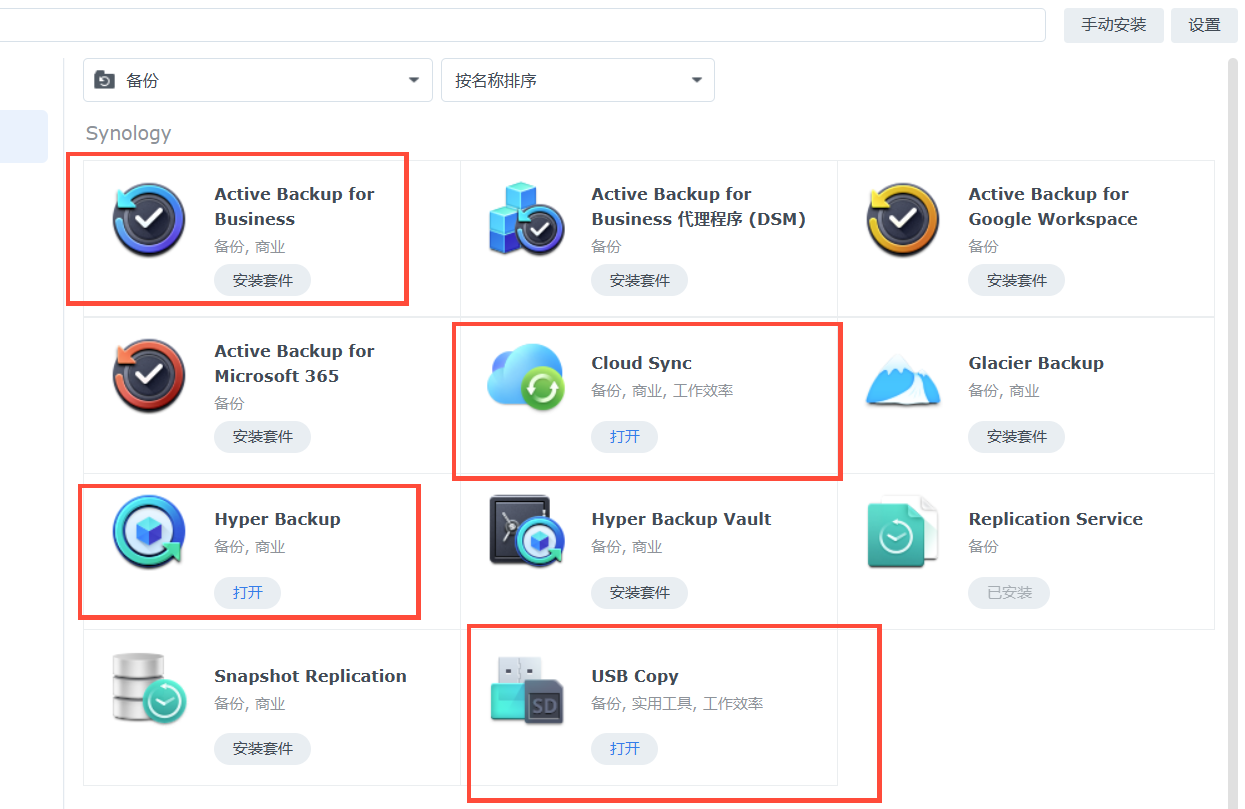Click the search input field at top

click(x=522, y=25)
